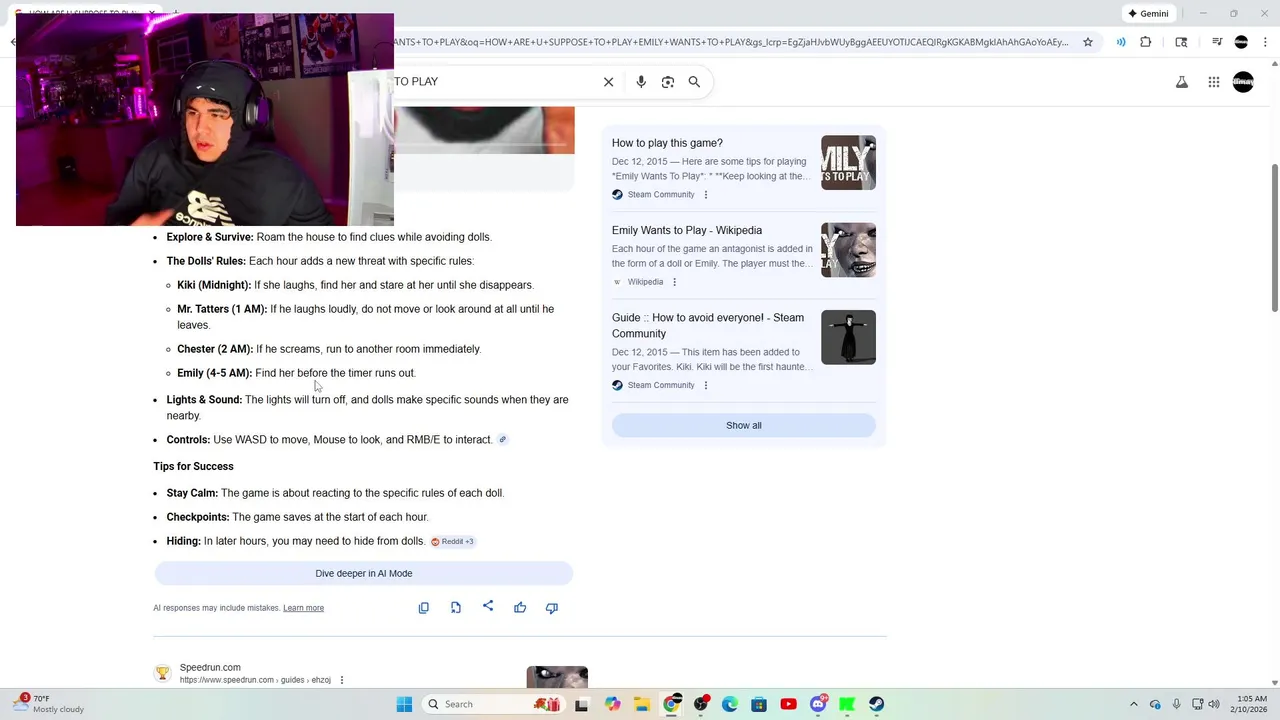1280x720 pixels.
Task: Open Google Lens image search
Action: pyautogui.click(x=668, y=82)
